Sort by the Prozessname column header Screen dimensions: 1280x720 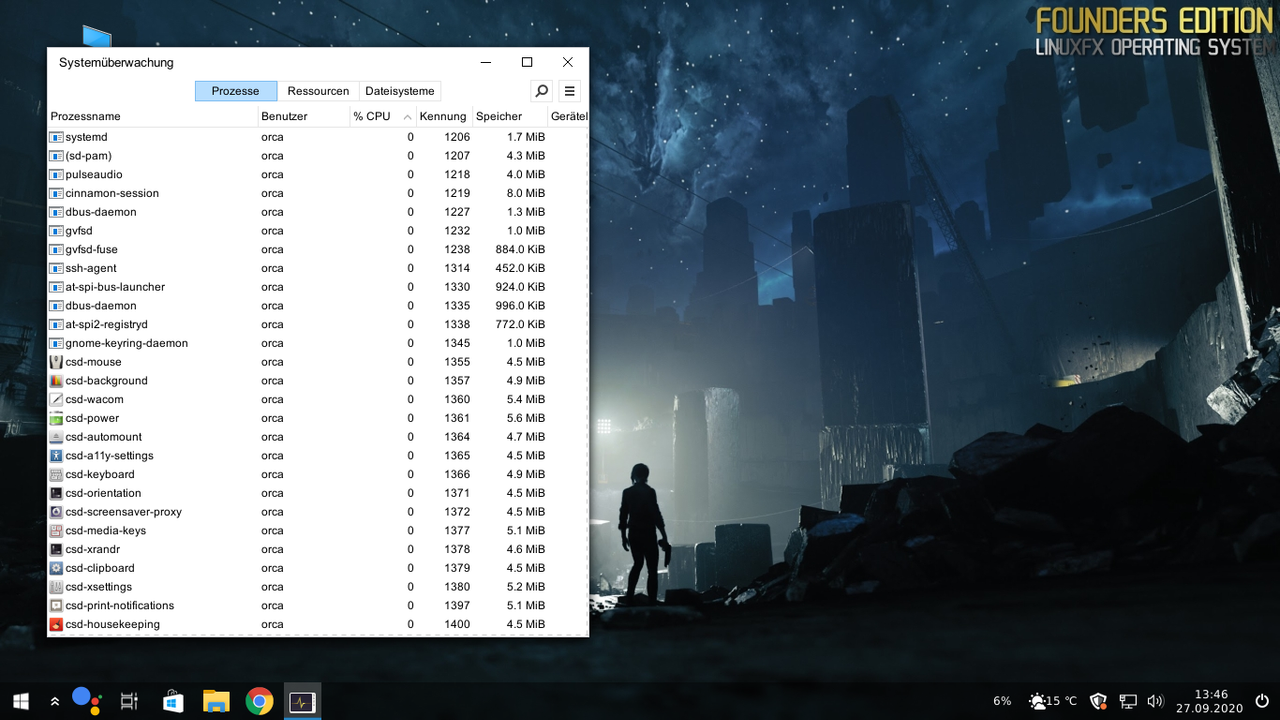(x=153, y=116)
